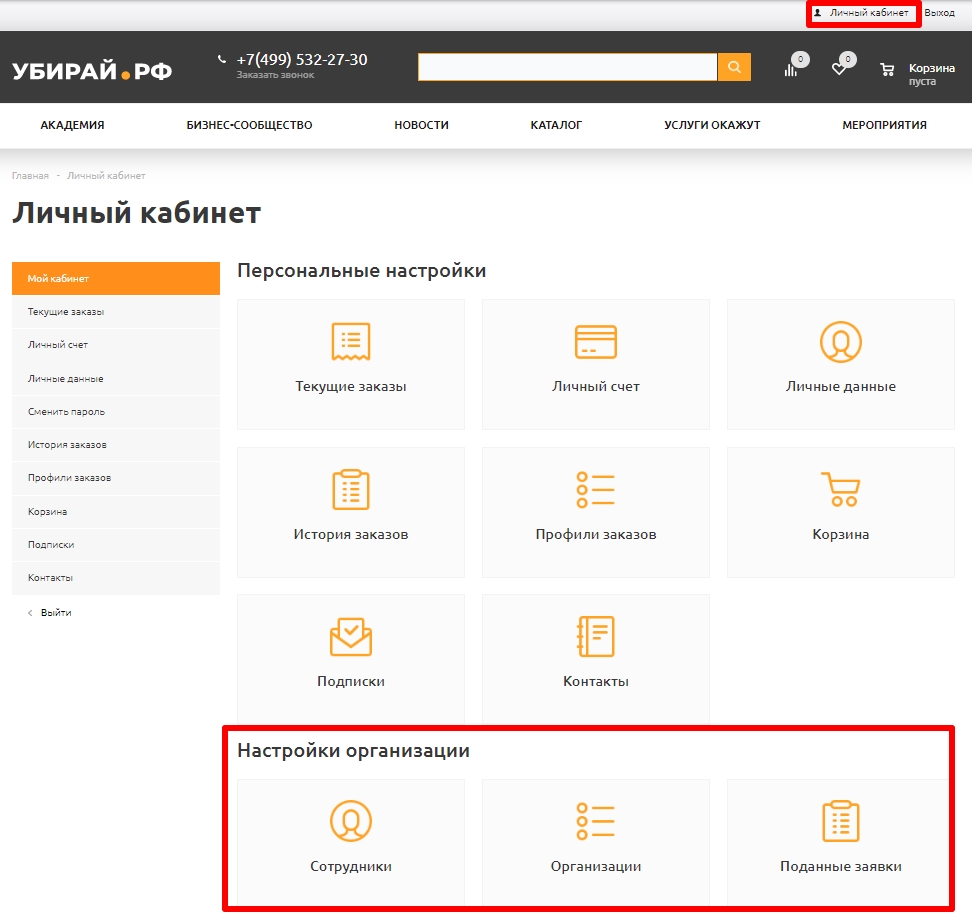972x922 pixels.
Task: Click Личный кабинет link in top bar
Action: coord(869,12)
